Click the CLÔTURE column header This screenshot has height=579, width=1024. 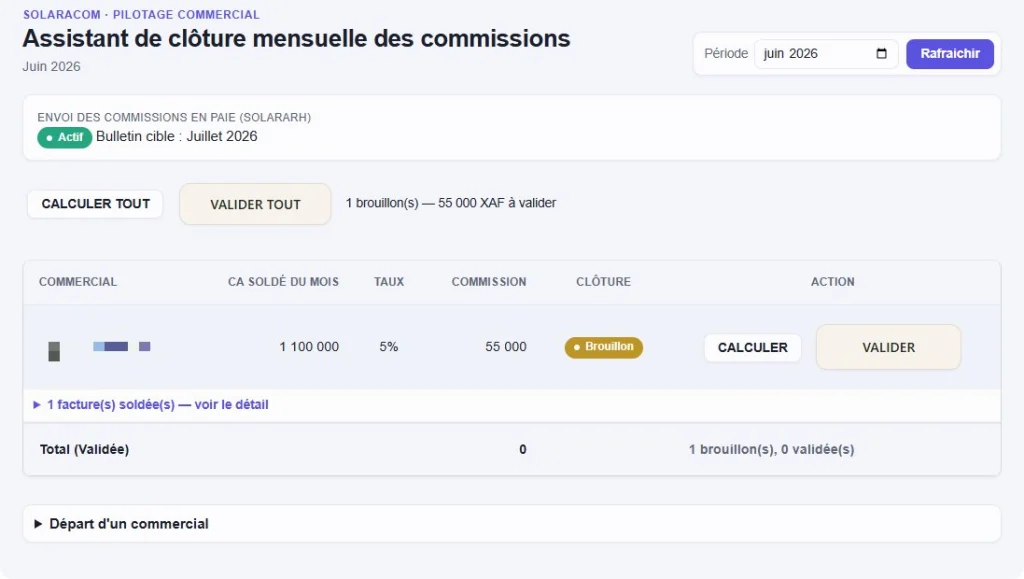[x=603, y=282]
